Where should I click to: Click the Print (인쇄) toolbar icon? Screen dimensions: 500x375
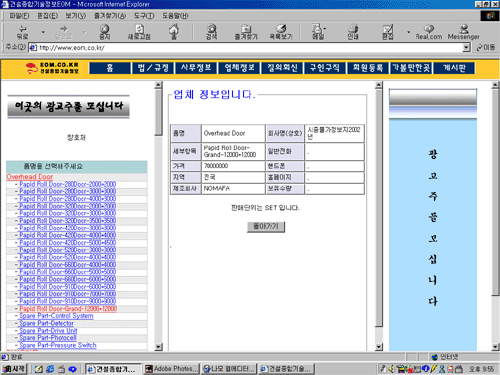(353, 32)
